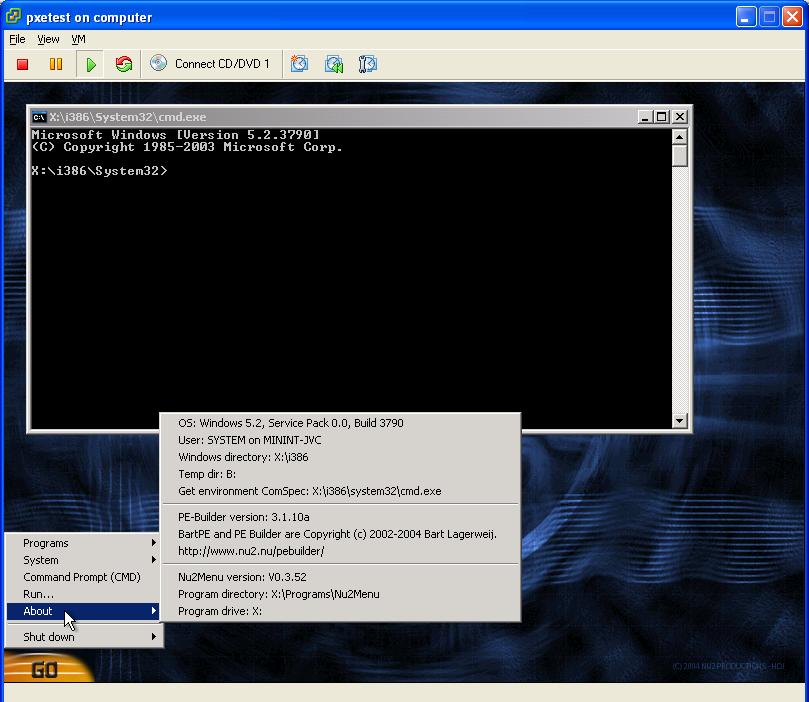The height and width of the screenshot is (702, 809).
Task: Open the http://www.nu2.nu/pebuilder/ link
Action: pos(341,551)
